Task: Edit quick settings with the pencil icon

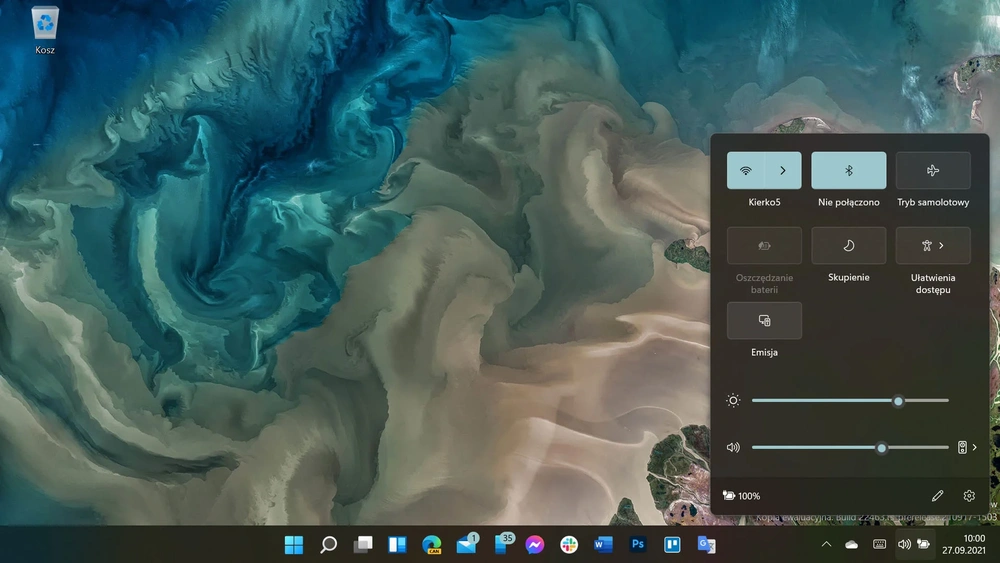Action: click(x=937, y=495)
